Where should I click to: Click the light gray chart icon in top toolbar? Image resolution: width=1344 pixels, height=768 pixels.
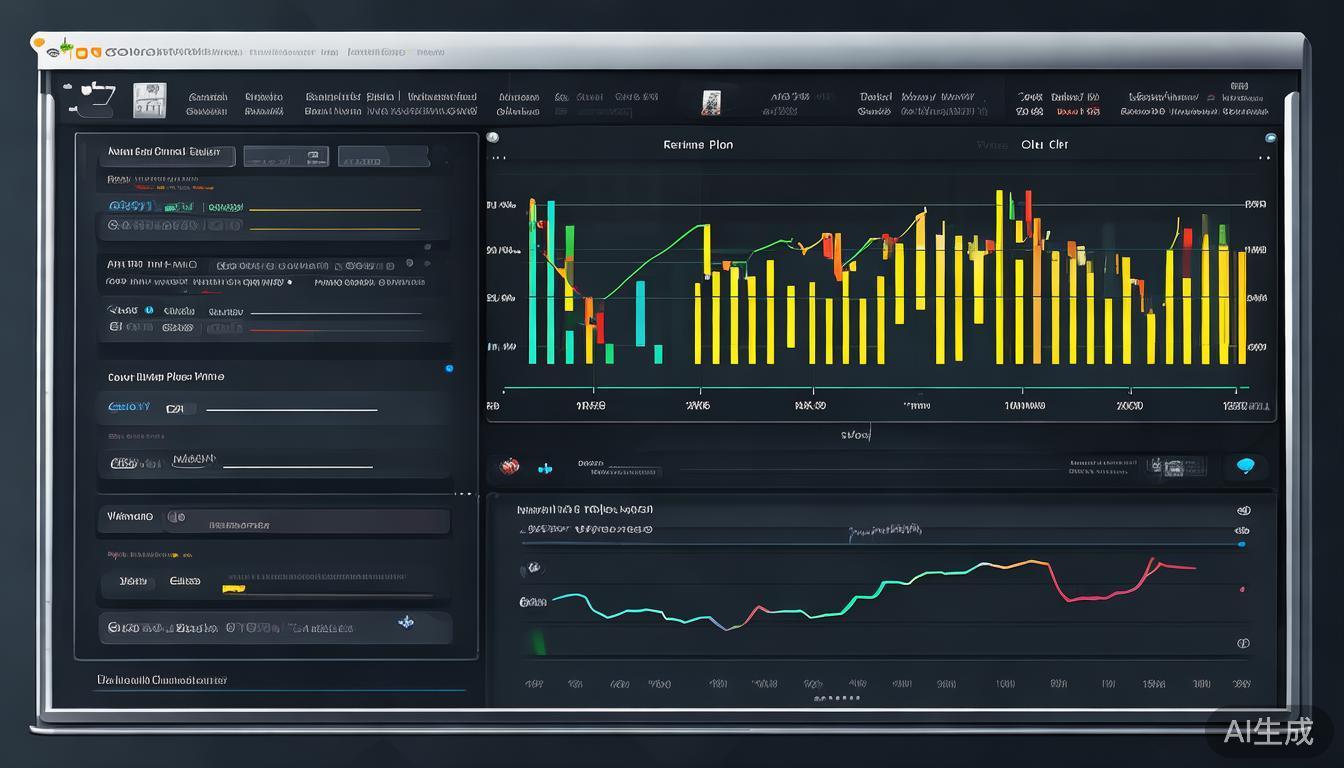[x=149, y=99]
